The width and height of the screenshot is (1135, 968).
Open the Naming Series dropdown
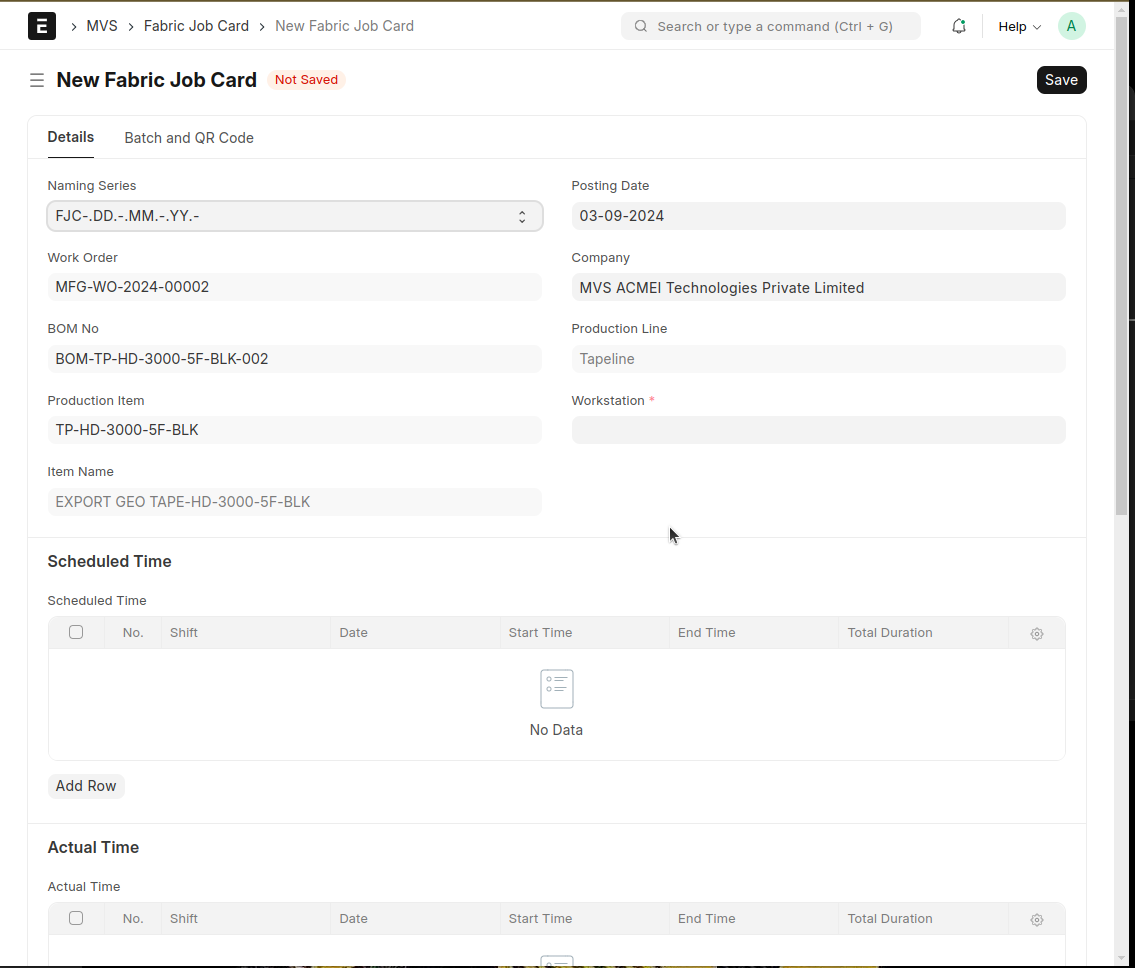click(294, 216)
